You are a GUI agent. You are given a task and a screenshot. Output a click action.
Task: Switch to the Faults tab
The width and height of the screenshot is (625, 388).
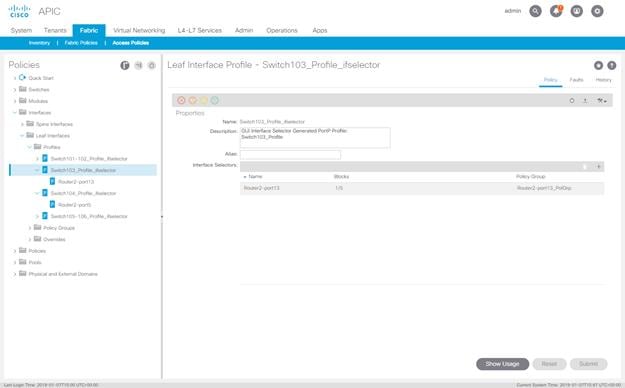(576, 80)
